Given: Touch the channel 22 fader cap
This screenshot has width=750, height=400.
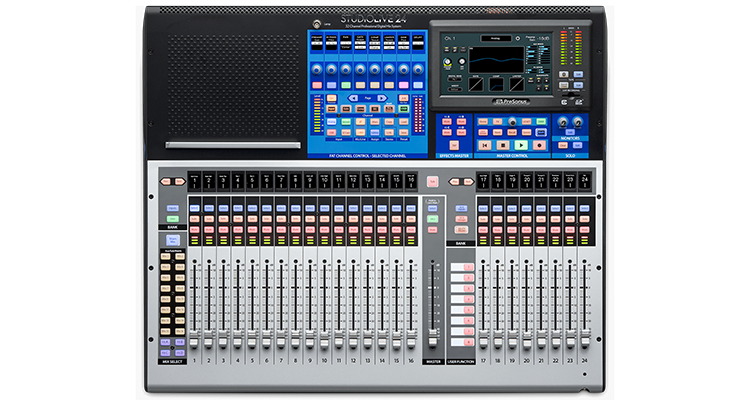Looking at the screenshot, I should pyautogui.click(x=556, y=339).
